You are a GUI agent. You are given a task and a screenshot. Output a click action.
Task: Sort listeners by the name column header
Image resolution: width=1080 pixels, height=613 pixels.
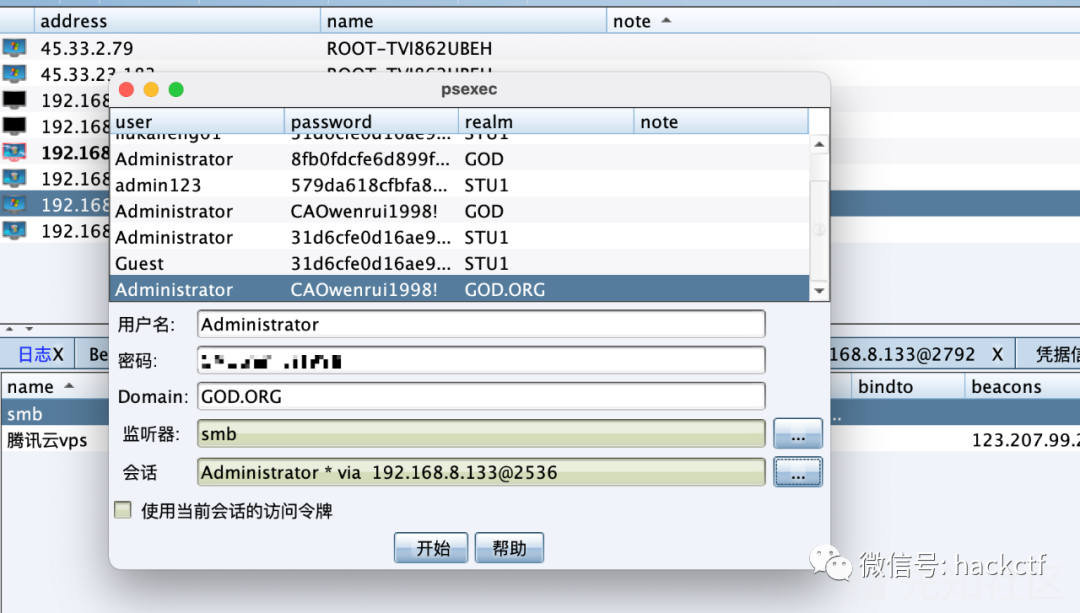tap(55, 386)
